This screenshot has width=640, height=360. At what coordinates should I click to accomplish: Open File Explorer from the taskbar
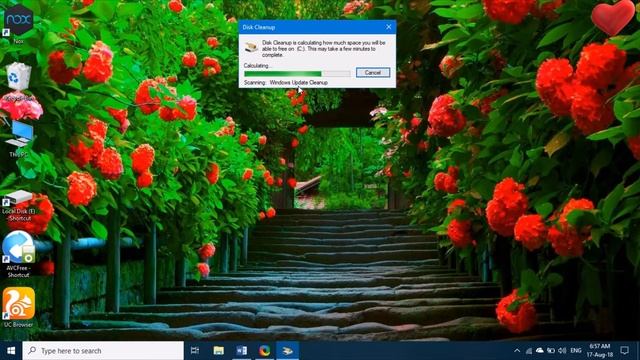click(218, 351)
